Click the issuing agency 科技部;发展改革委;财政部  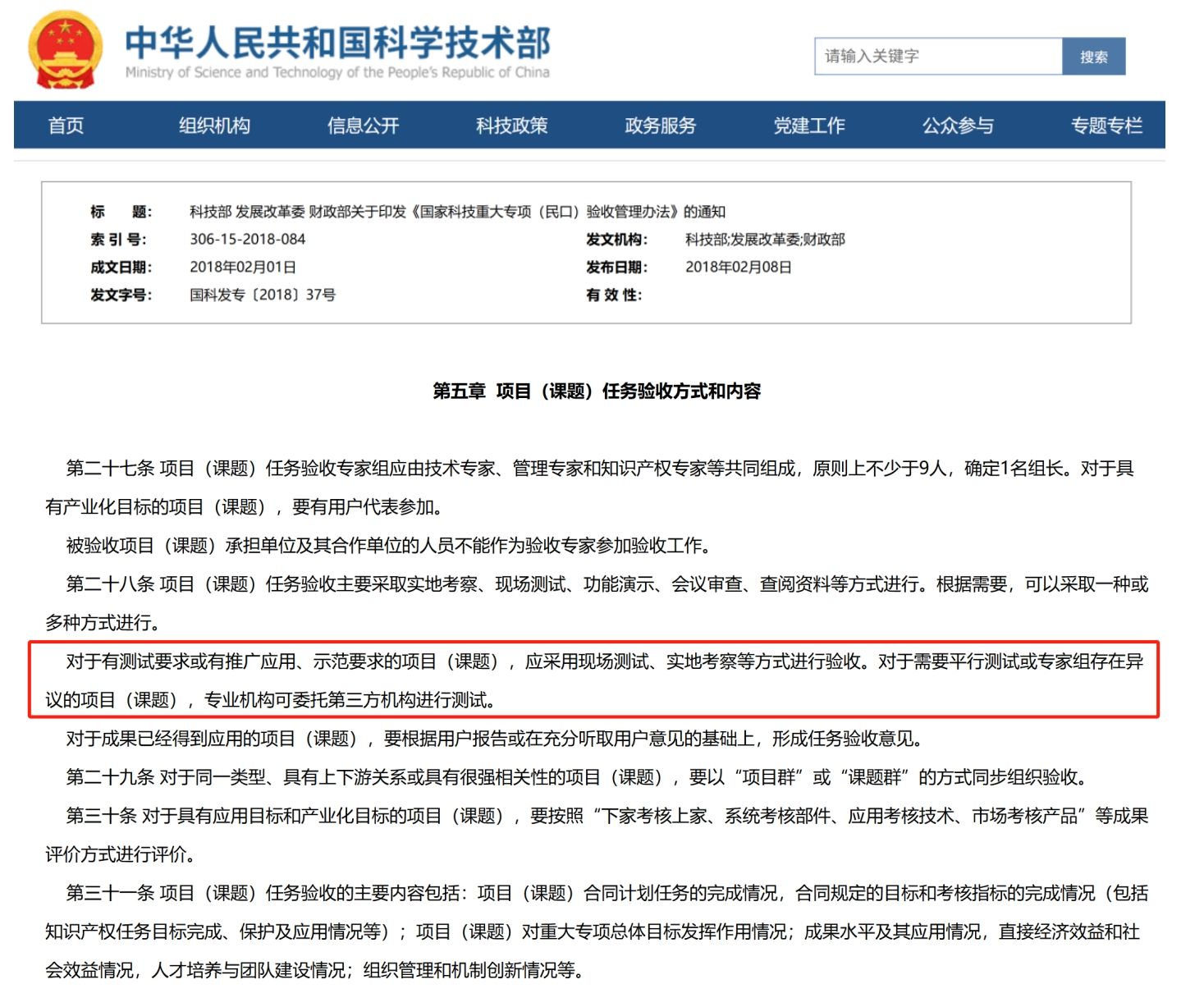pyautogui.click(x=764, y=240)
